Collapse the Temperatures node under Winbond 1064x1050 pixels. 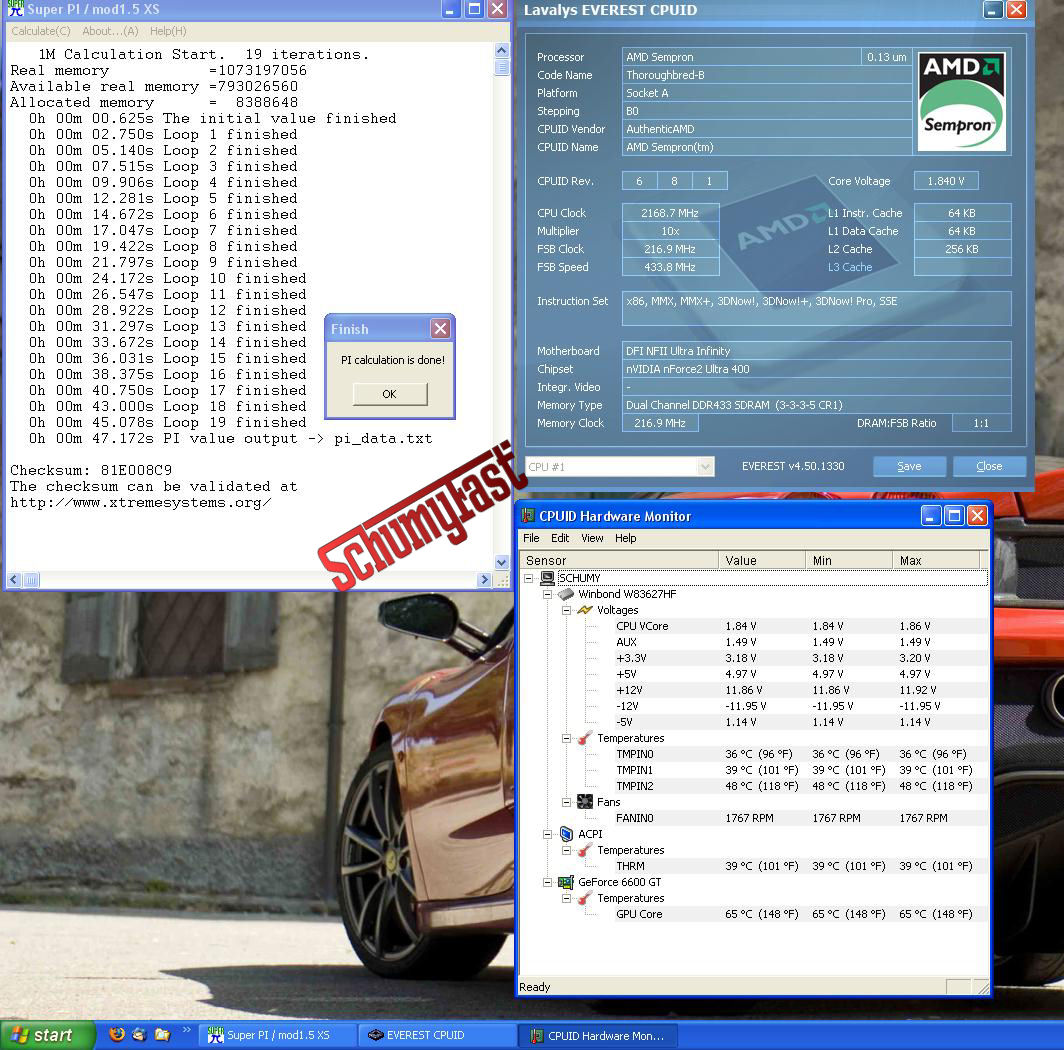pos(566,738)
